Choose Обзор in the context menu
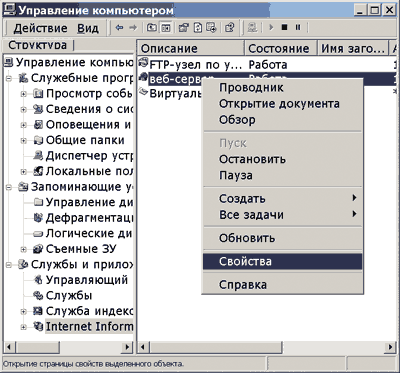This screenshot has width=400, height=373. [283, 120]
